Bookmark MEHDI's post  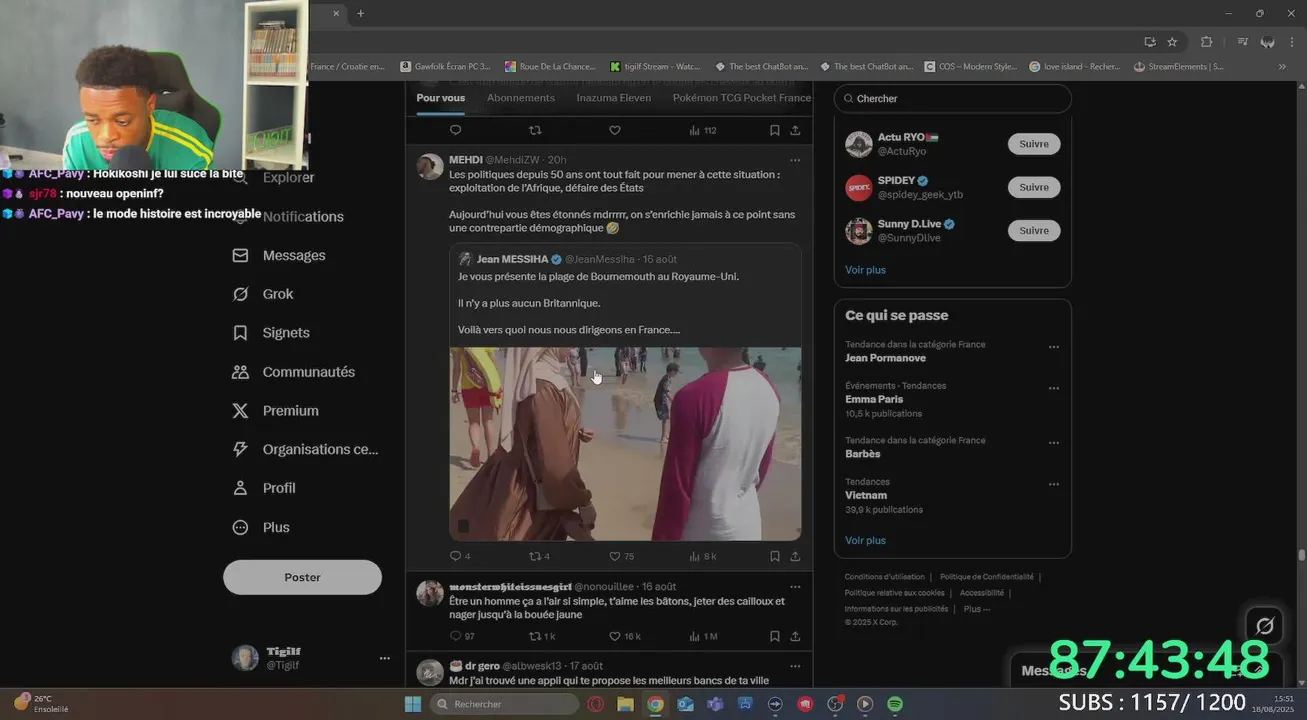pos(775,556)
